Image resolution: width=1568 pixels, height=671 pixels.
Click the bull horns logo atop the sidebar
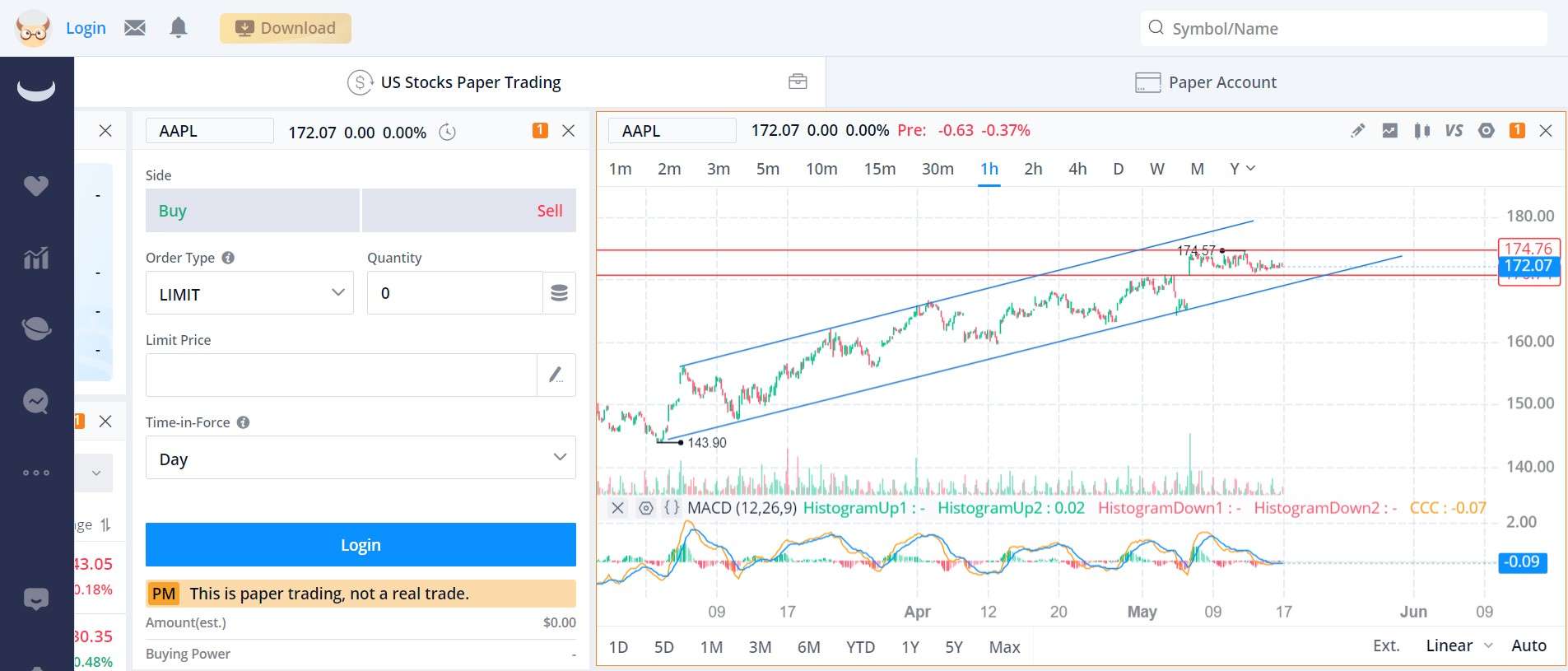36,89
